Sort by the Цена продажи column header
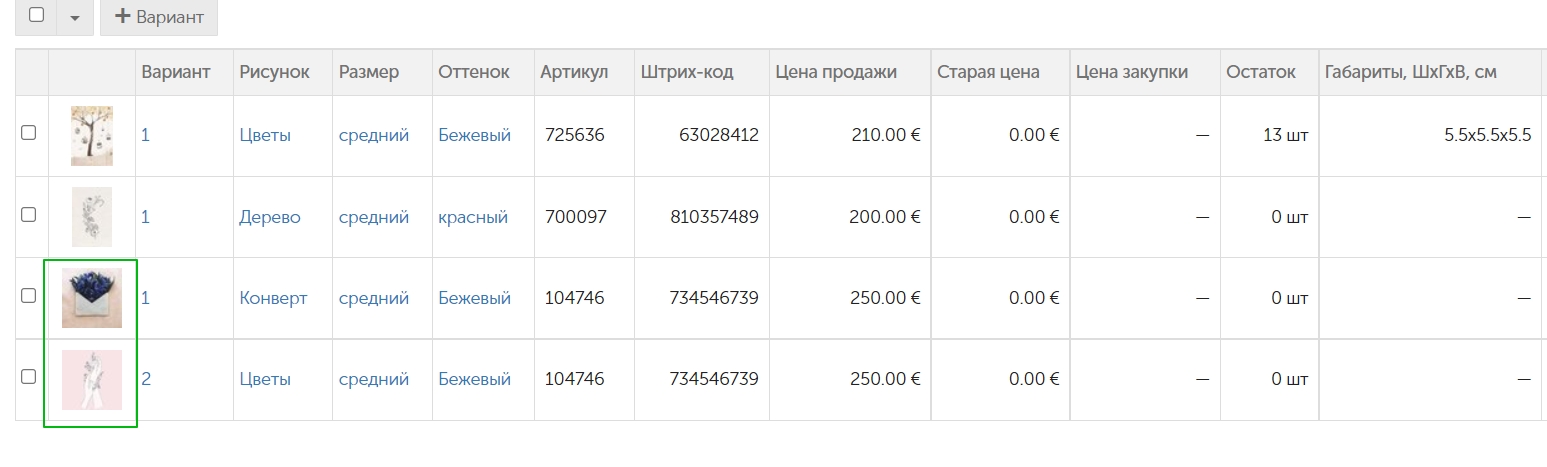The width and height of the screenshot is (1547, 467). click(x=836, y=72)
